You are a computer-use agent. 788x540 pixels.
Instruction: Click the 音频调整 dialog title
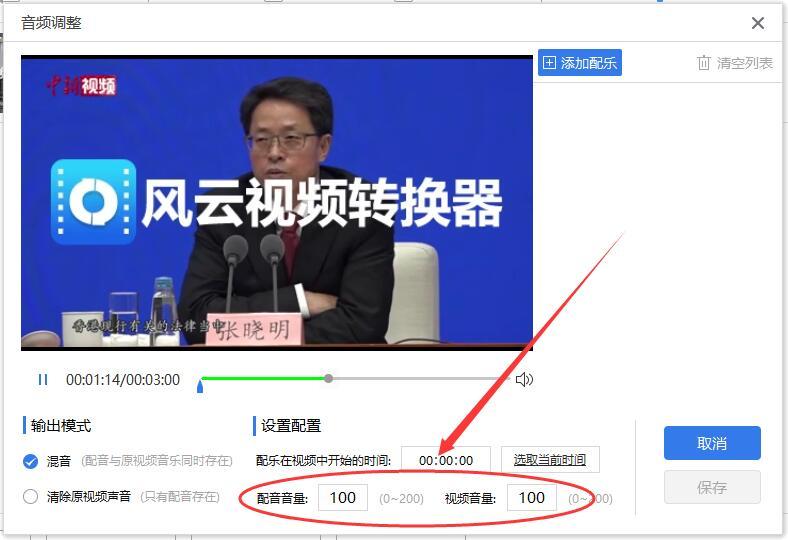51,23
